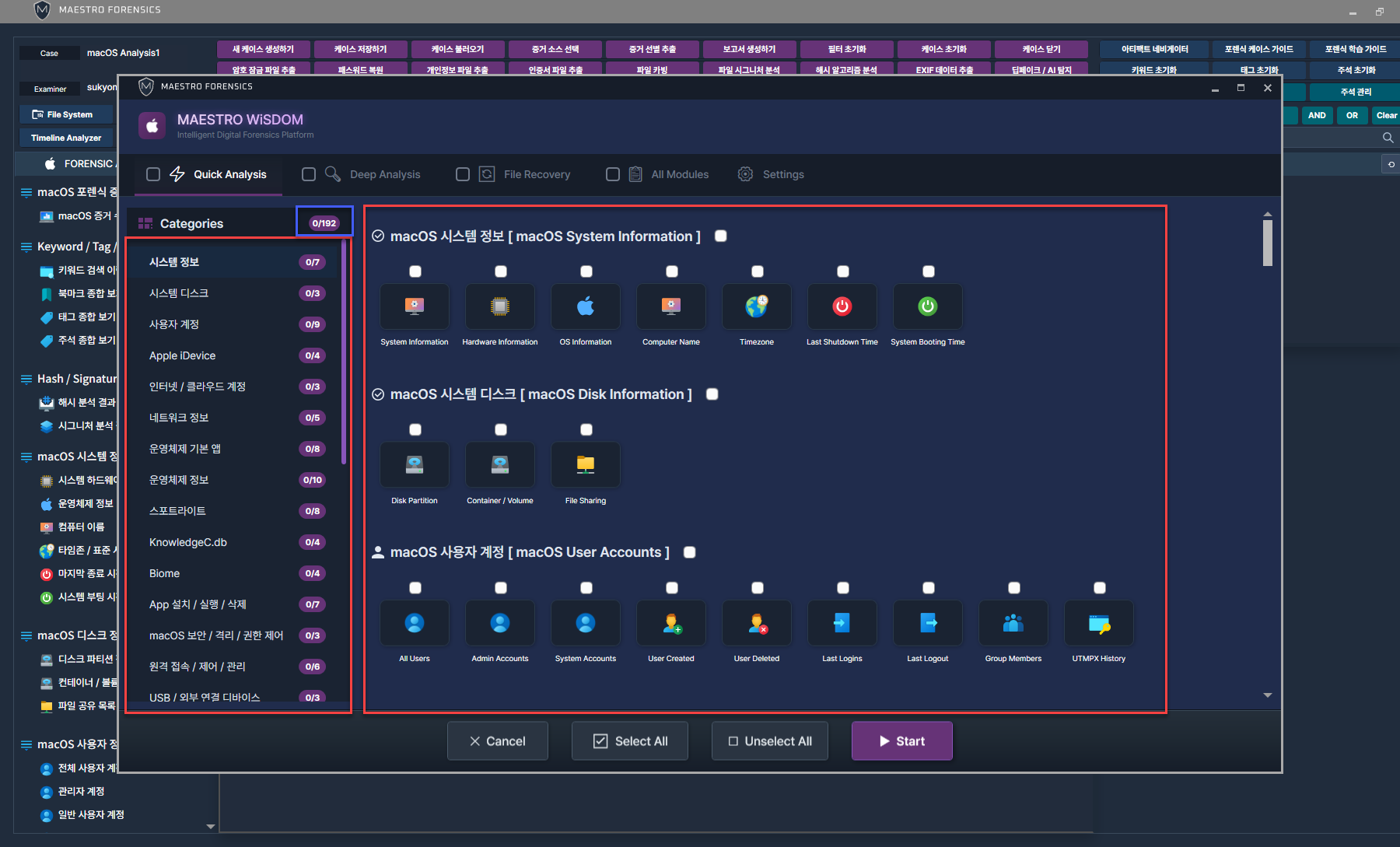Viewport: 1400px width, 847px height.
Task: Switch to the Deep Analysis tab
Action: pos(384,174)
